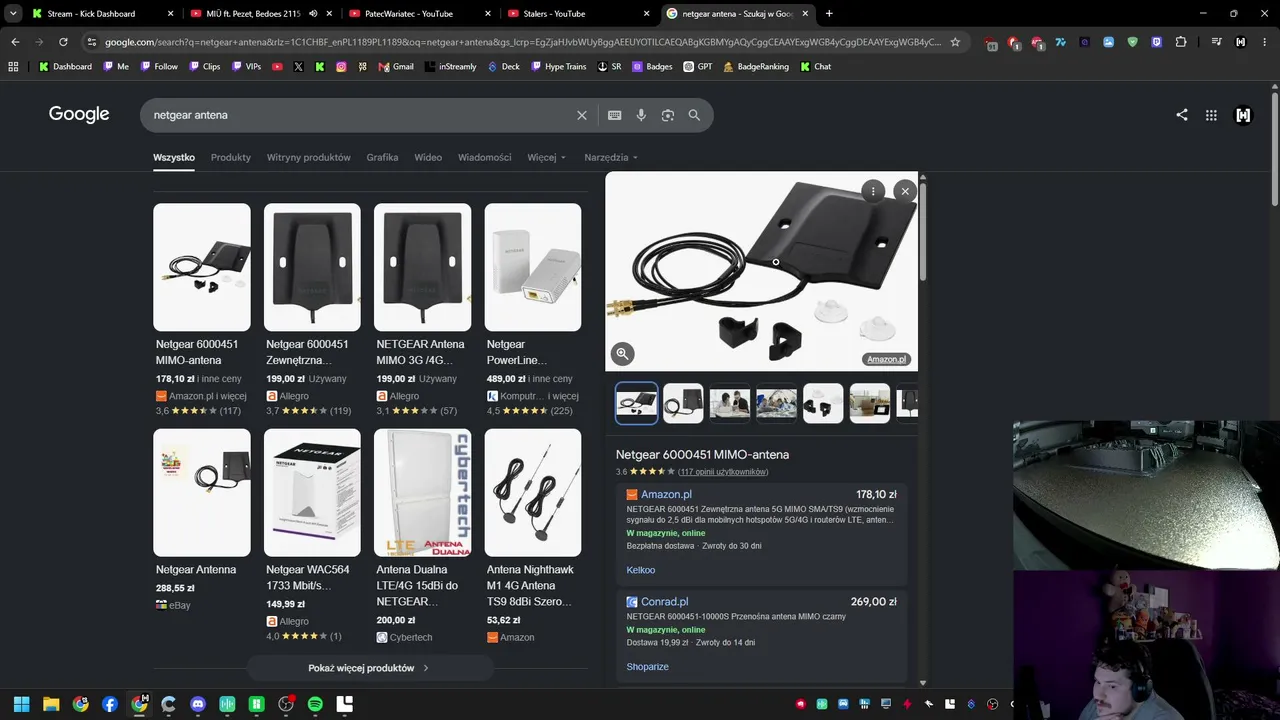The height and width of the screenshot is (720, 1280).
Task: Start voice search with the microphone icon
Action: point(642,115)
